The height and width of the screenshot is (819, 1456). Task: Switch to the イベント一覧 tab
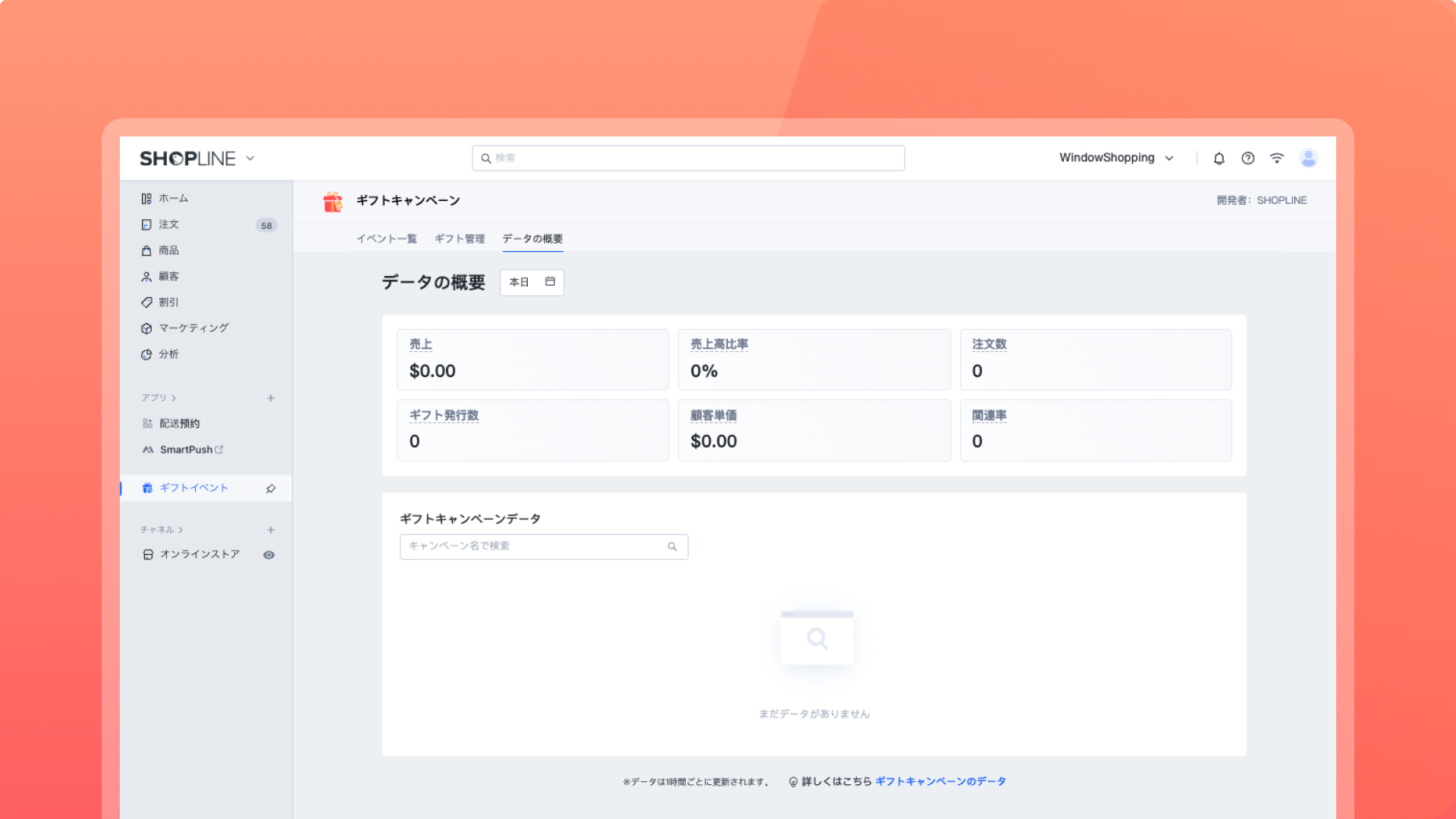387,239
